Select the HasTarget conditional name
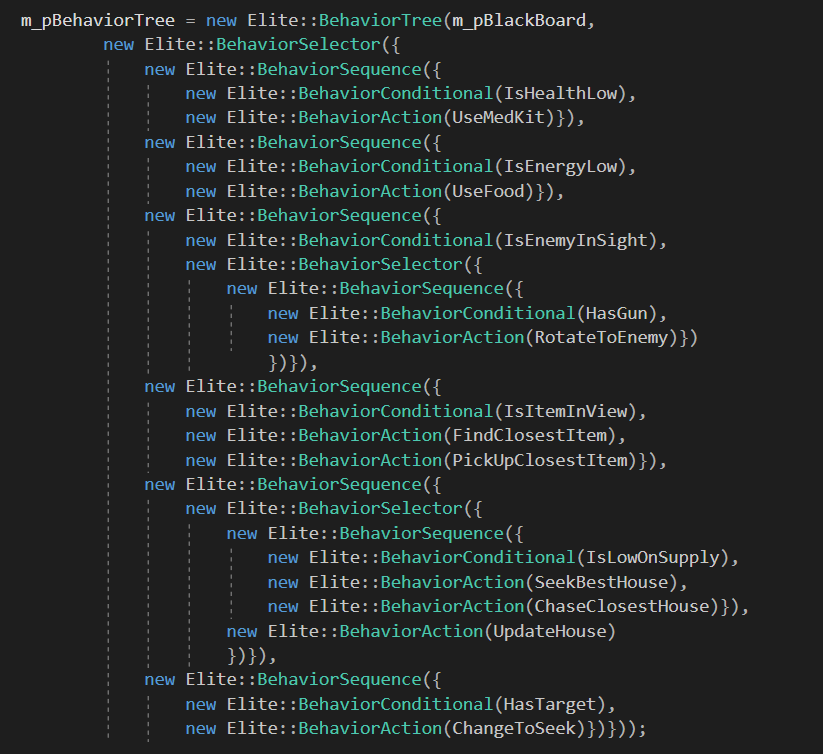 coord(550,704)
